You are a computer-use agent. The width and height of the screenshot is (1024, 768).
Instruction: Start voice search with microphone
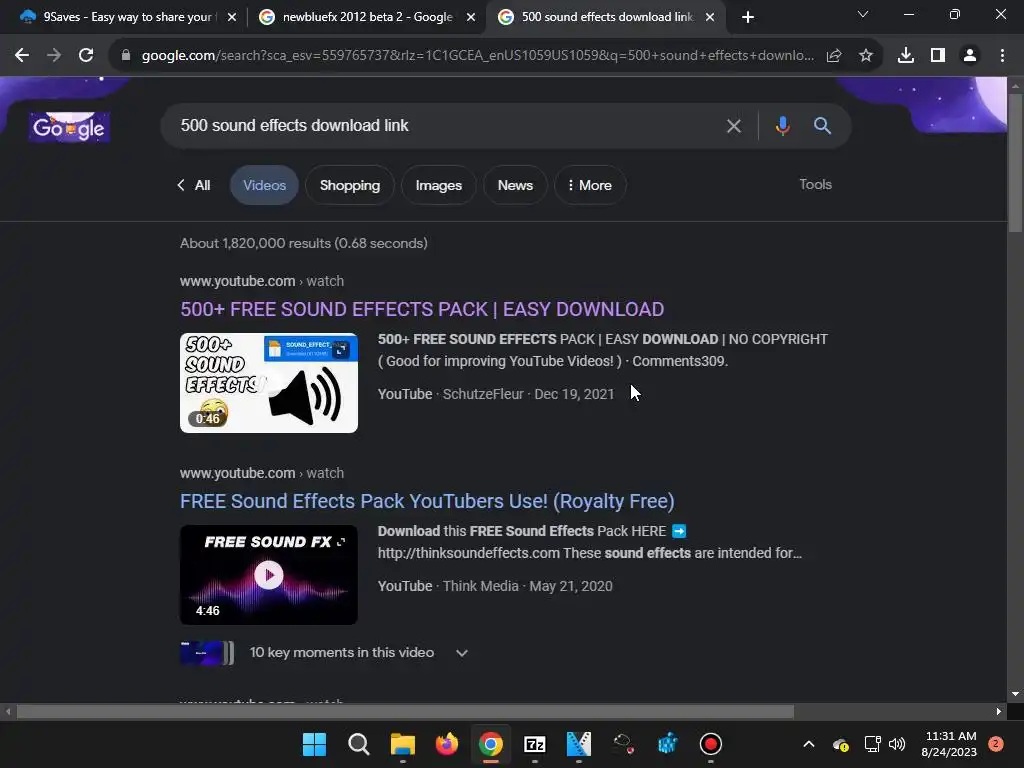coord(782,125)
